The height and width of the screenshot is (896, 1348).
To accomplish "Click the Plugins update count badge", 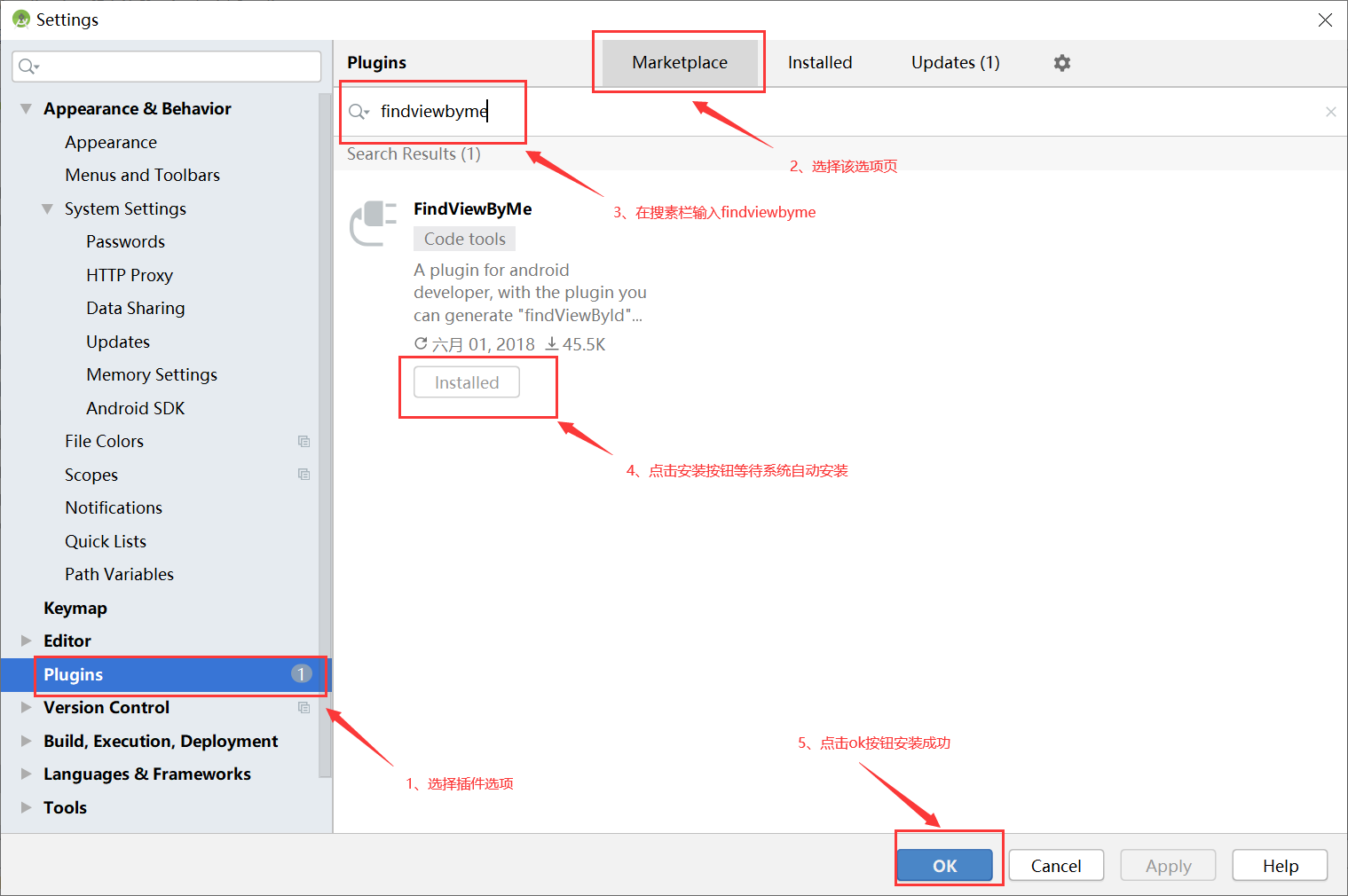I will coord(301,674).
